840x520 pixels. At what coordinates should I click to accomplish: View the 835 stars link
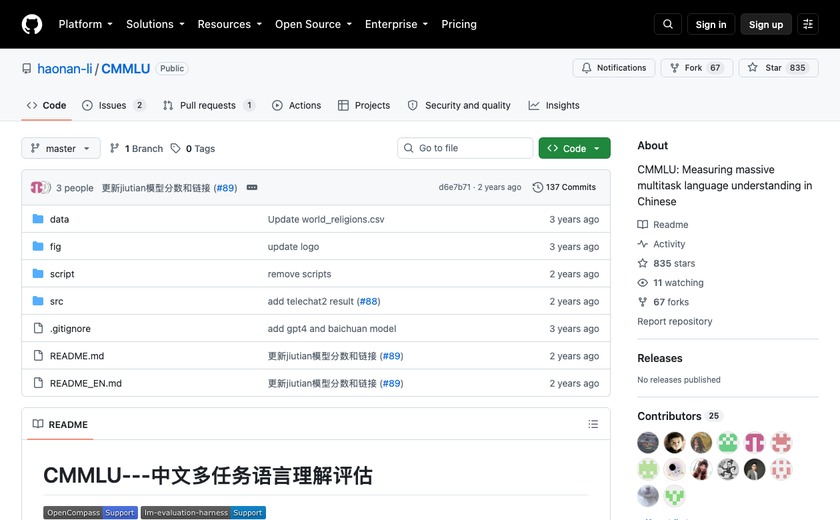(666, 263)
